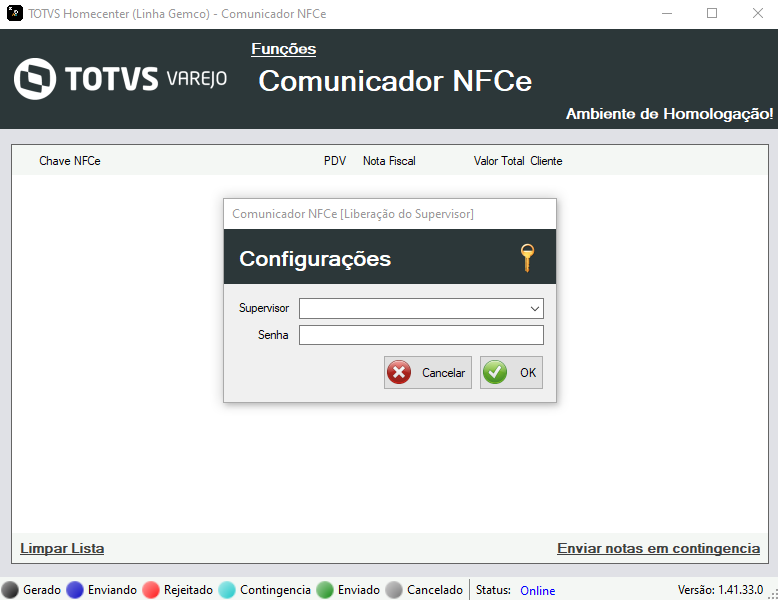Click the green Enviado status circle
This screenshot has width=778, height=600.
pyautogui.click(x=325, y=590)
